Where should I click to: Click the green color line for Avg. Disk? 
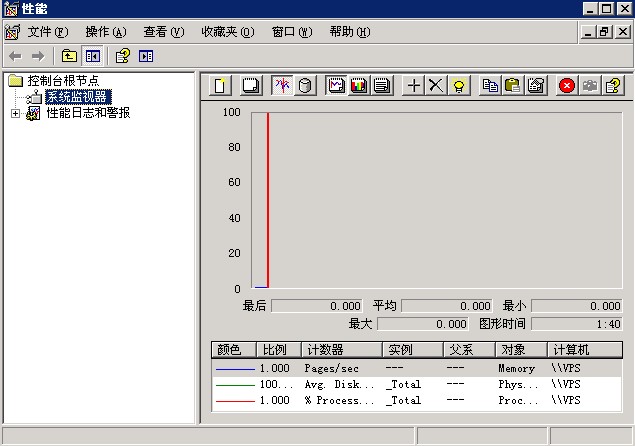[x=235, y=385]
